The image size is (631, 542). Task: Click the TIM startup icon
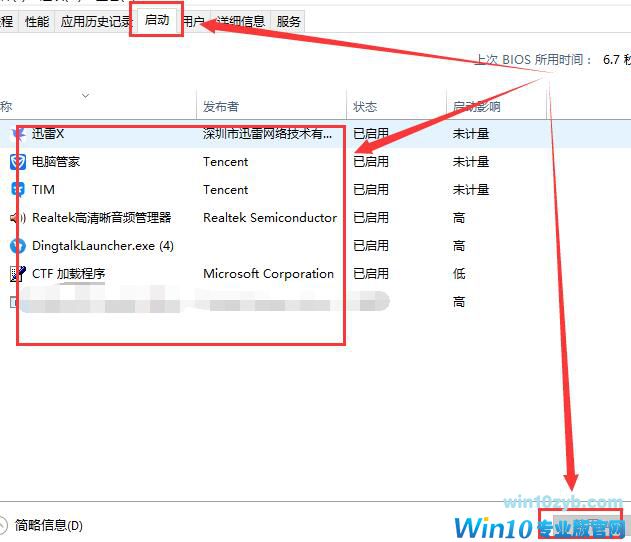coord(18,190)
